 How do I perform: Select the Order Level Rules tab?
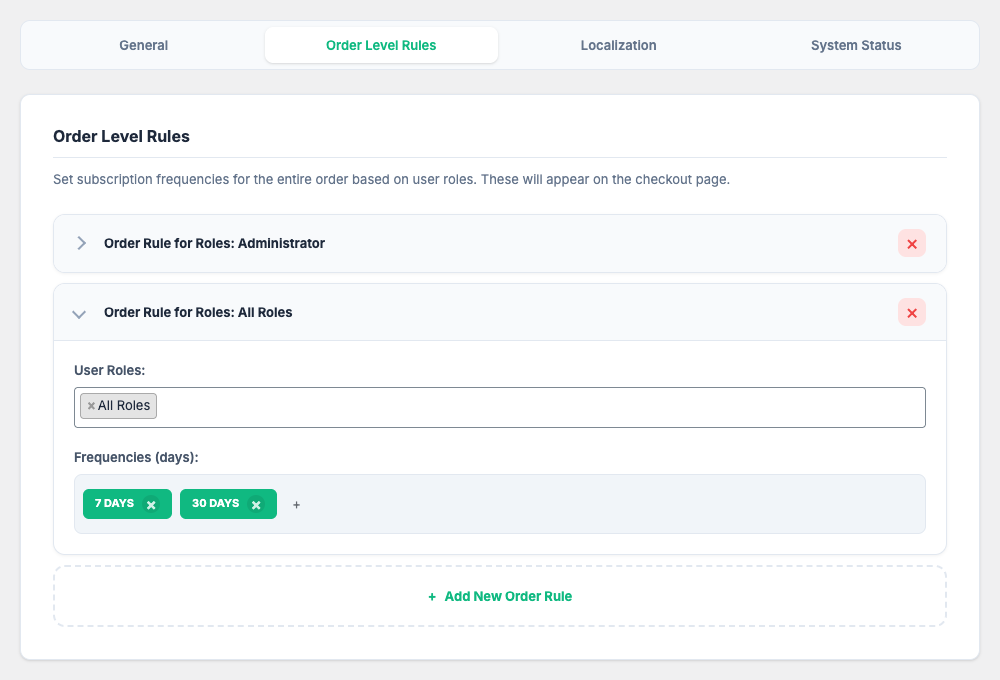pos(381,45)
